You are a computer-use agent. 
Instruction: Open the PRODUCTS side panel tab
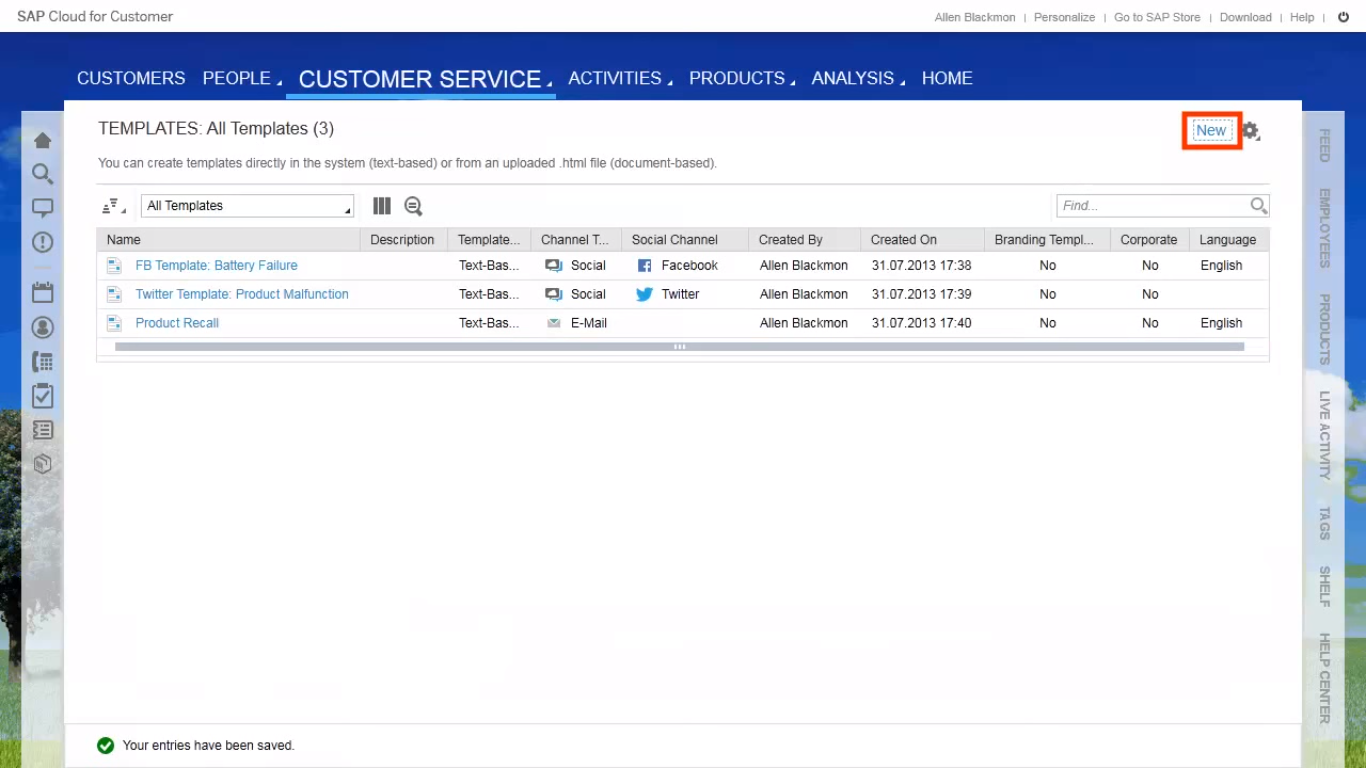[1325, 329]
